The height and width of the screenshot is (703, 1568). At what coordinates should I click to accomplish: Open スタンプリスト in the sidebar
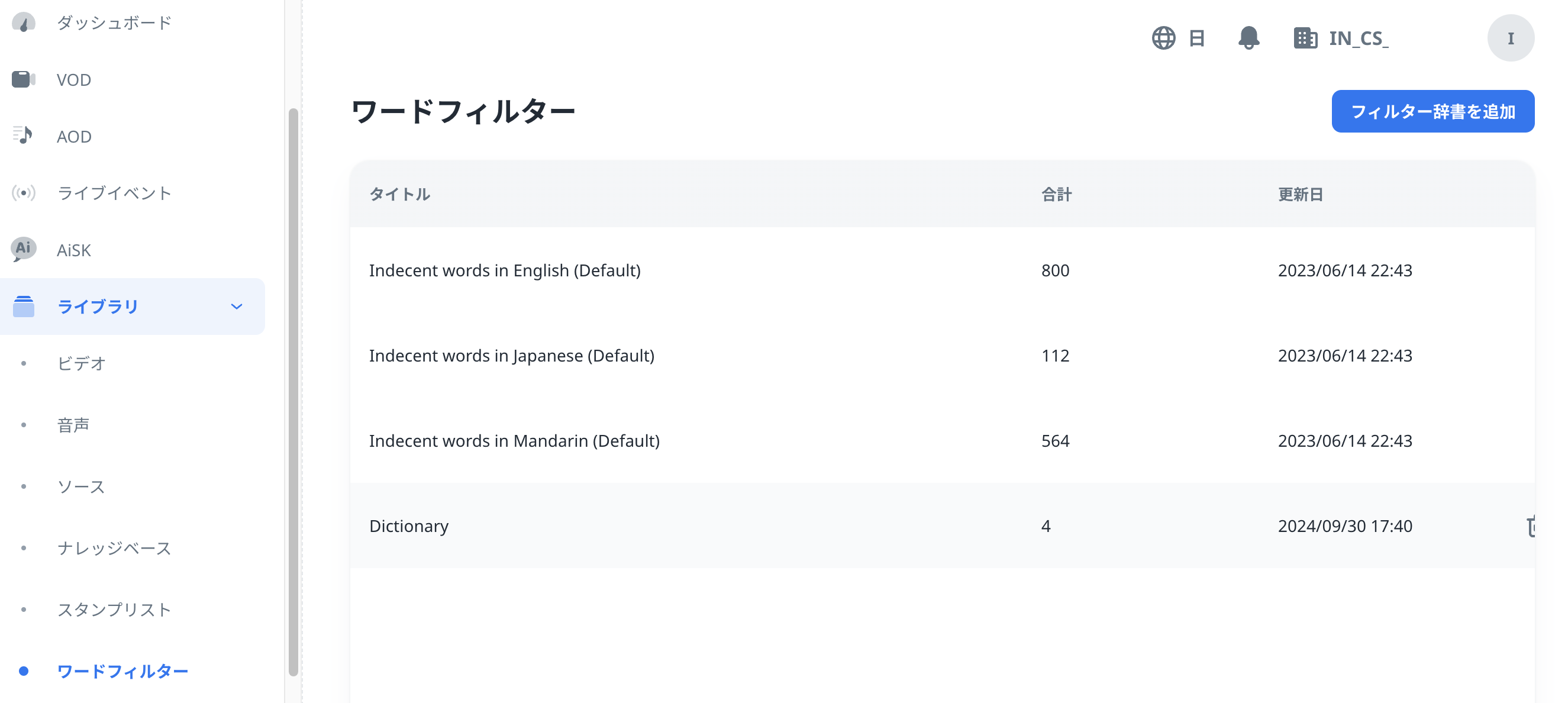point(113,610)
